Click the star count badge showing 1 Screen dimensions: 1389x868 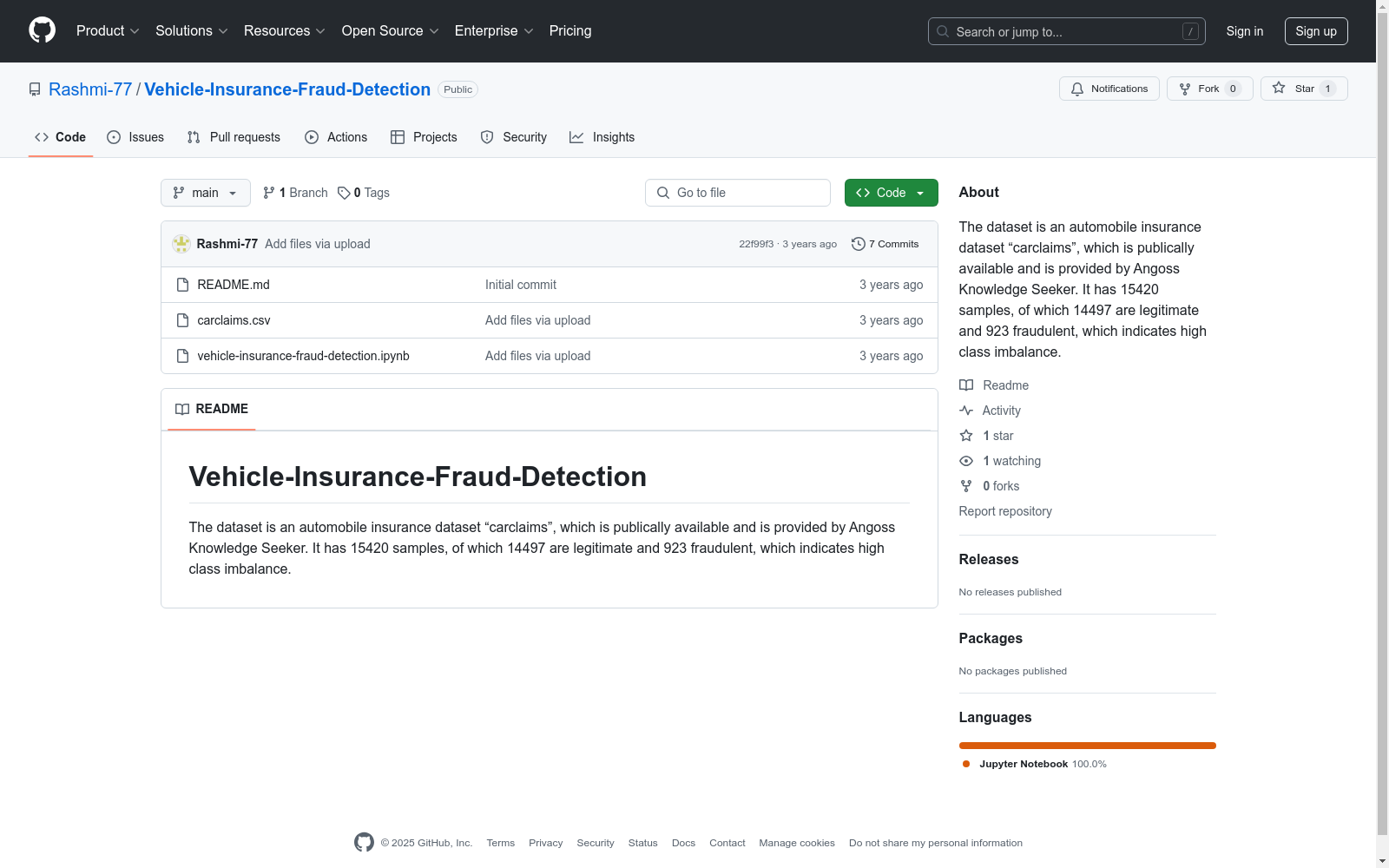[x=1327, y=89]
